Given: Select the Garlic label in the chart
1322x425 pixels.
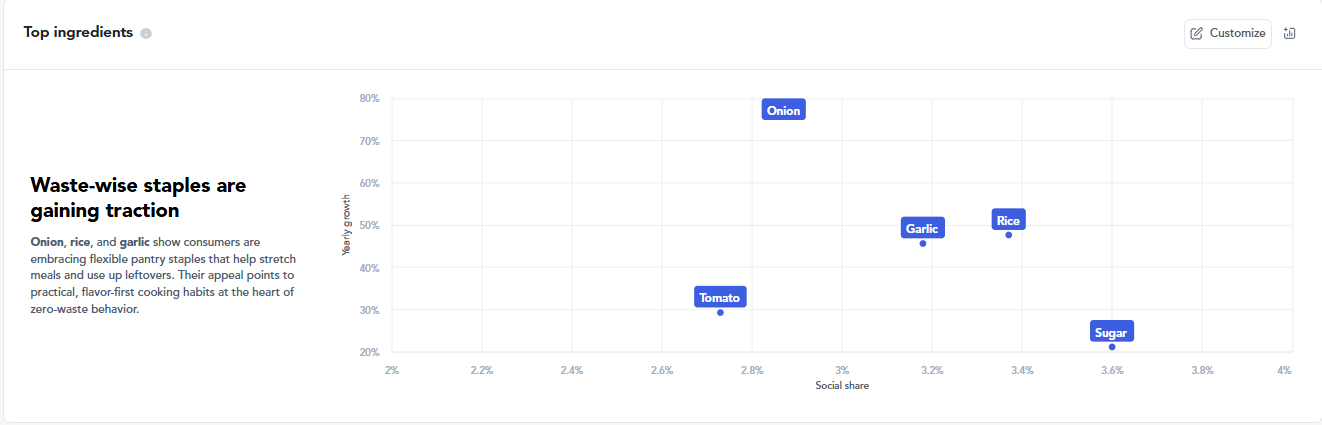Looking at the screenshot, I should click(922, 228).
